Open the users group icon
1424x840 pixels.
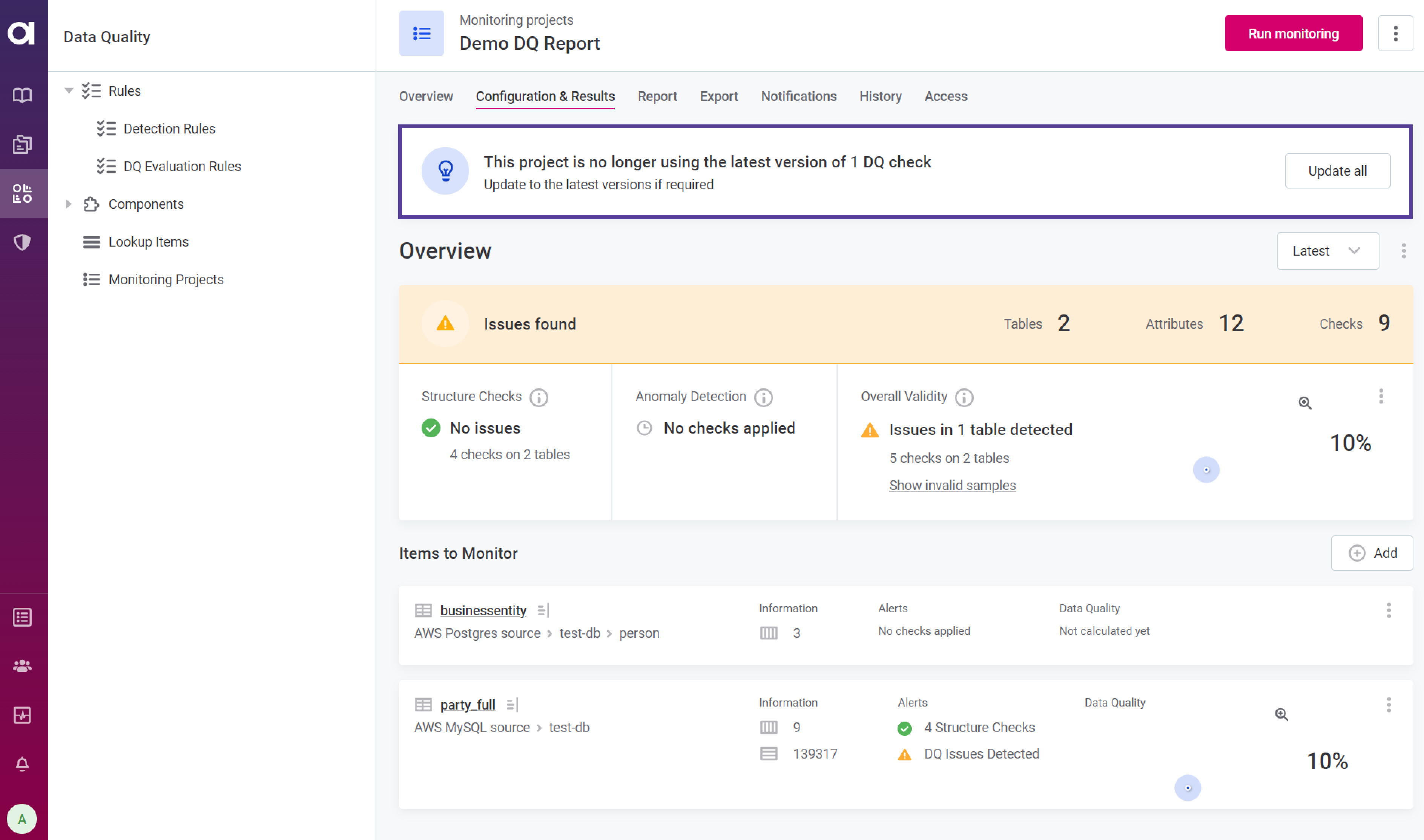(x=22, y=666)
